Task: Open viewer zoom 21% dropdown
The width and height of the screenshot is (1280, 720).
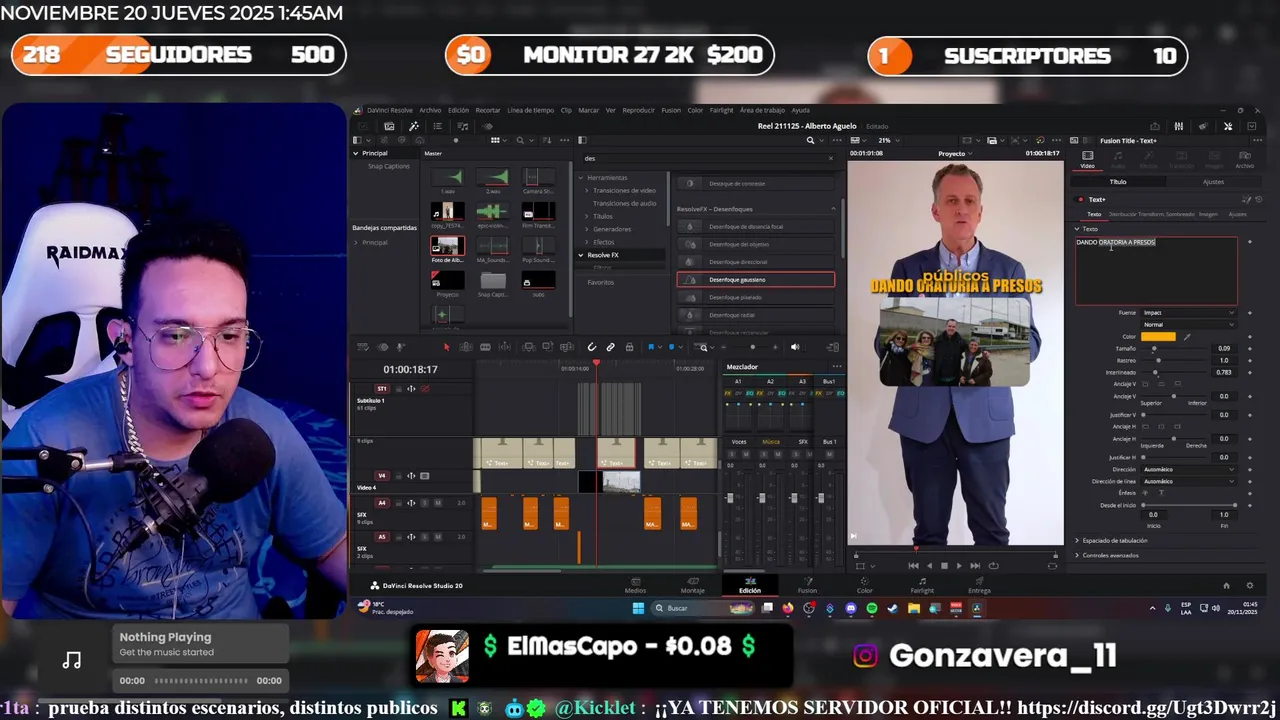Action: pos(888,140)
